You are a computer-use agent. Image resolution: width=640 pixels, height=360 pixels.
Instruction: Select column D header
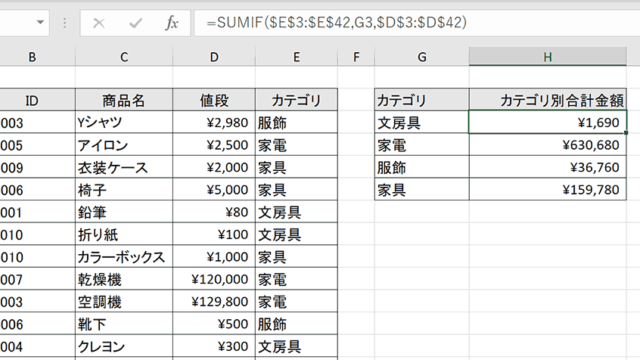[214, 57]
